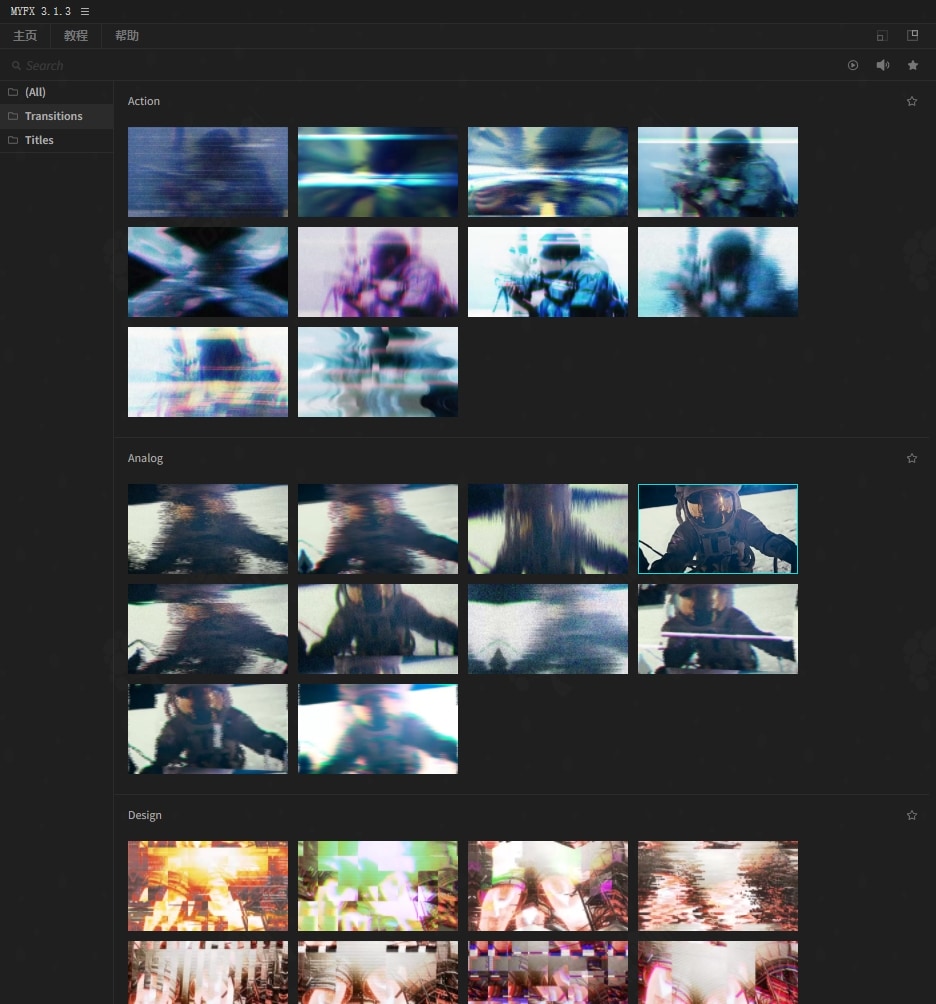The image size is (936, 1004).
Task: Select last second-row Action preset, blurry silhouette
Action: pos(718,272)
